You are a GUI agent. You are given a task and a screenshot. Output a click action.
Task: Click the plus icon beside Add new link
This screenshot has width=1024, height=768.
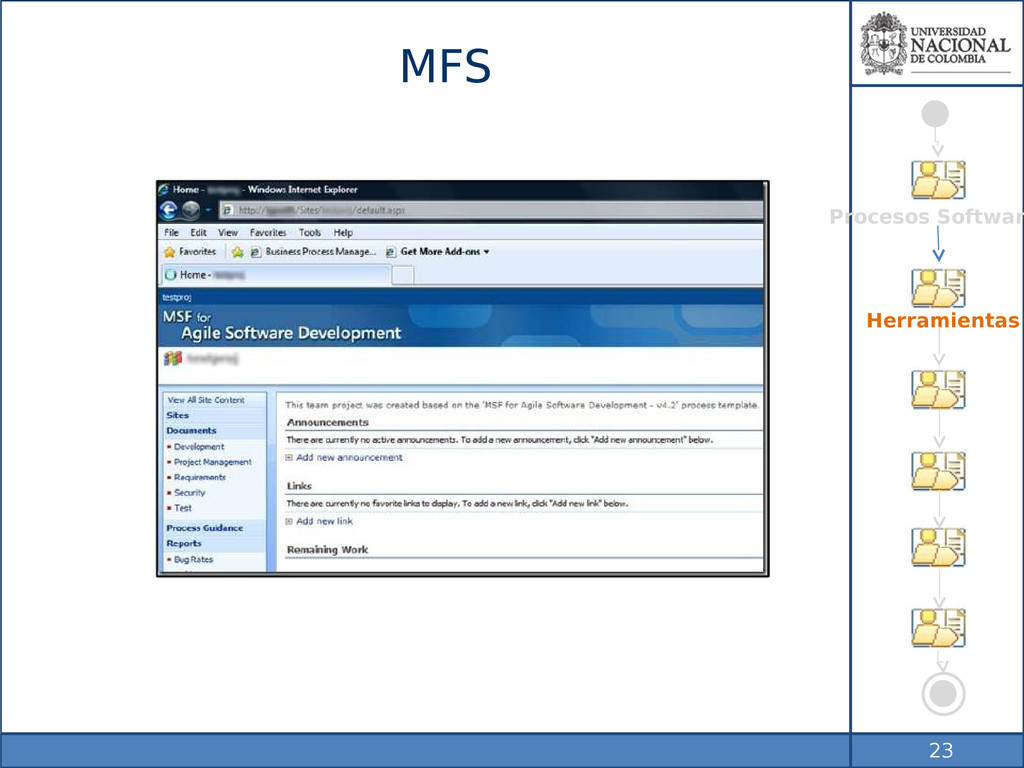tap(289, 521)
